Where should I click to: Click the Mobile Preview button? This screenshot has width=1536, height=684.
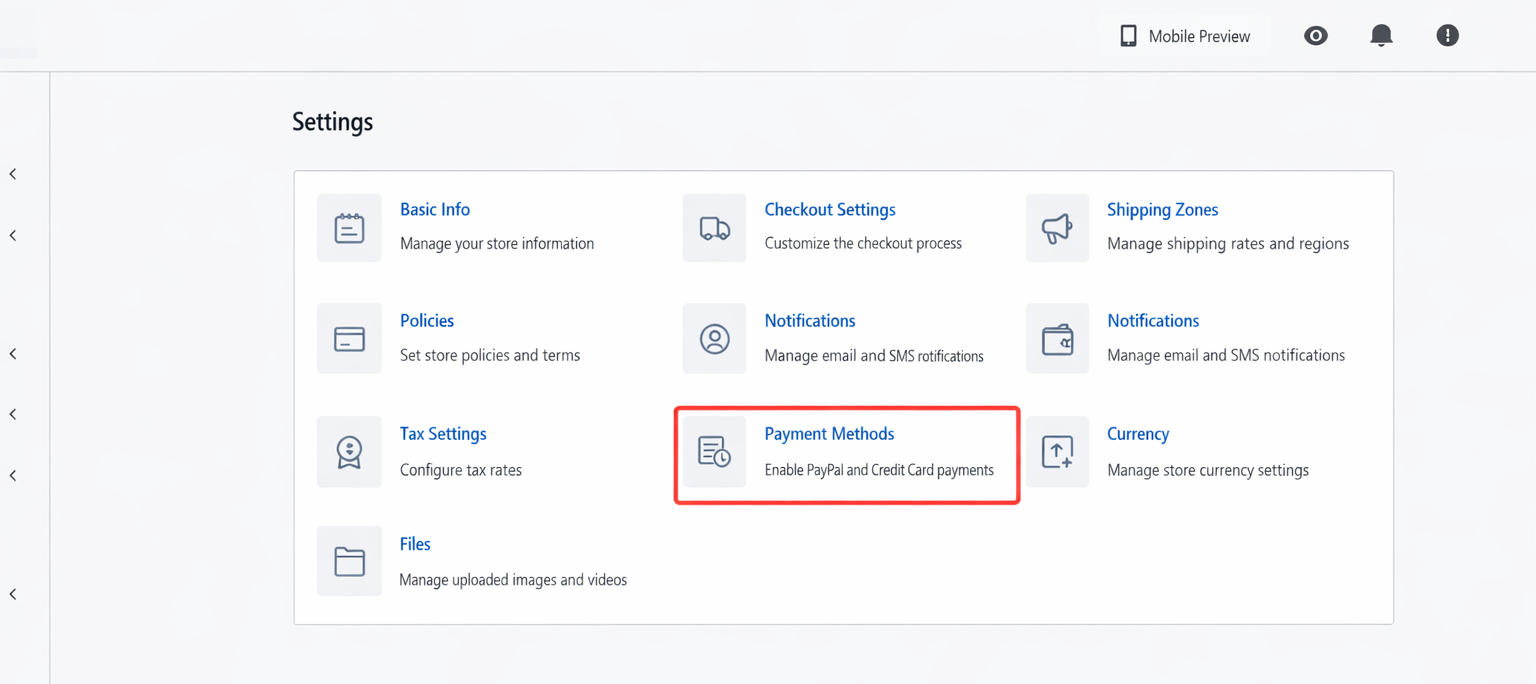point(1185,36)
